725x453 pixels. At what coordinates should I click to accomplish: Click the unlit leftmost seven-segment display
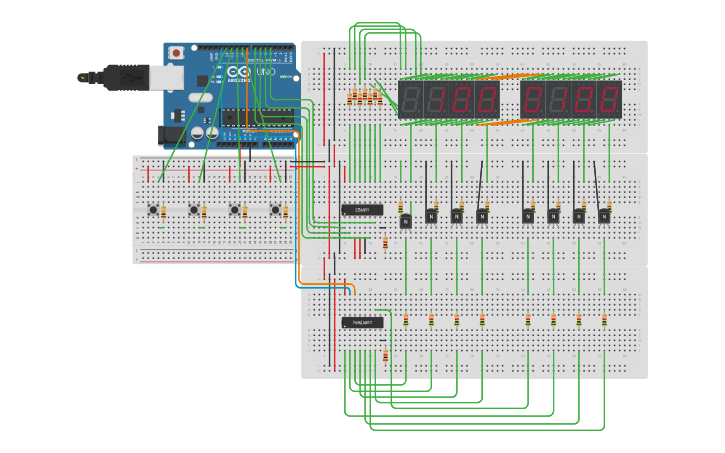[411, 99]
